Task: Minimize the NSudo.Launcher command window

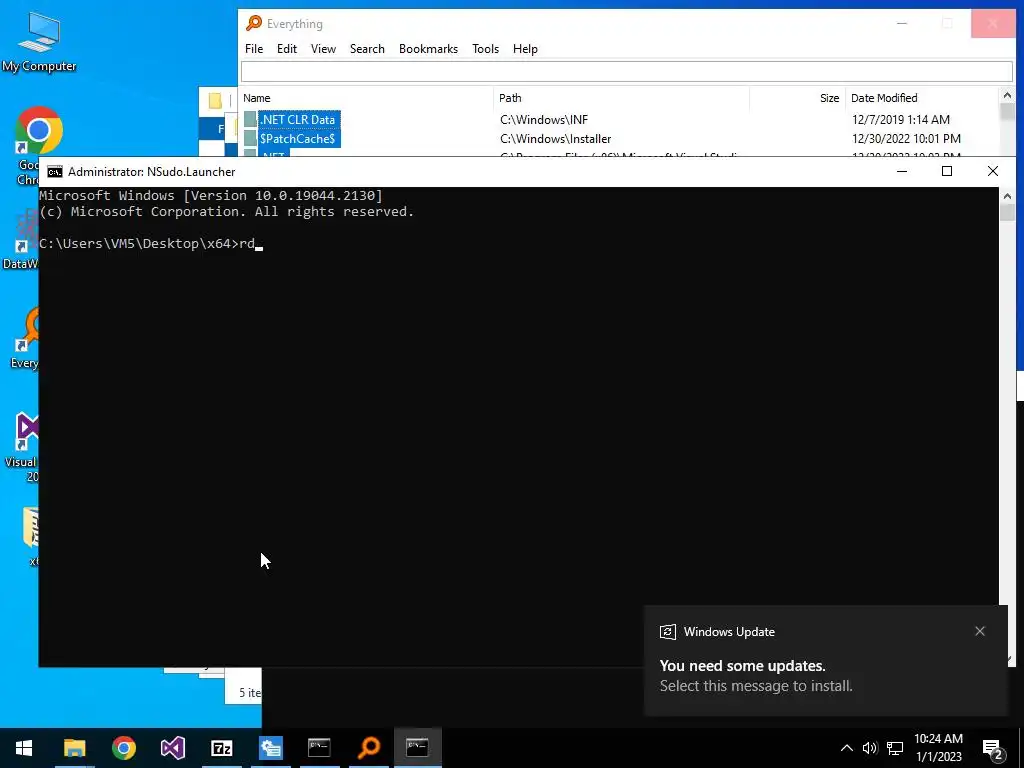Action: click(x=902, y=171)
